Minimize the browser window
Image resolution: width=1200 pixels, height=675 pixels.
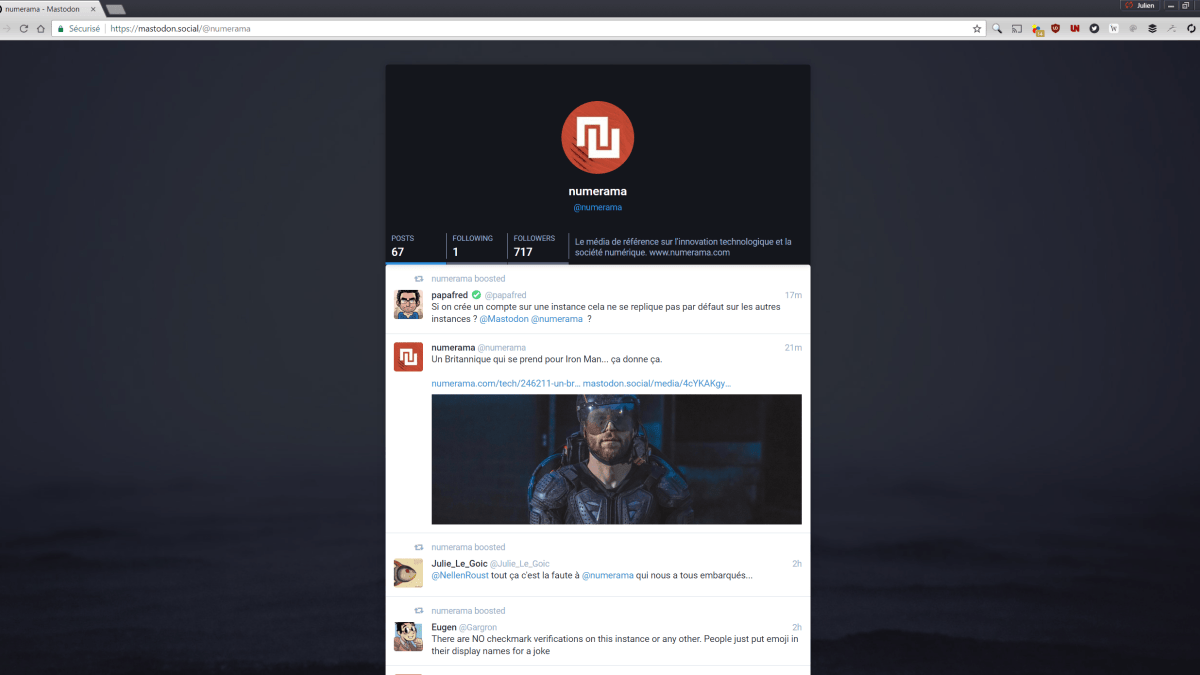tap(1171, 5)
